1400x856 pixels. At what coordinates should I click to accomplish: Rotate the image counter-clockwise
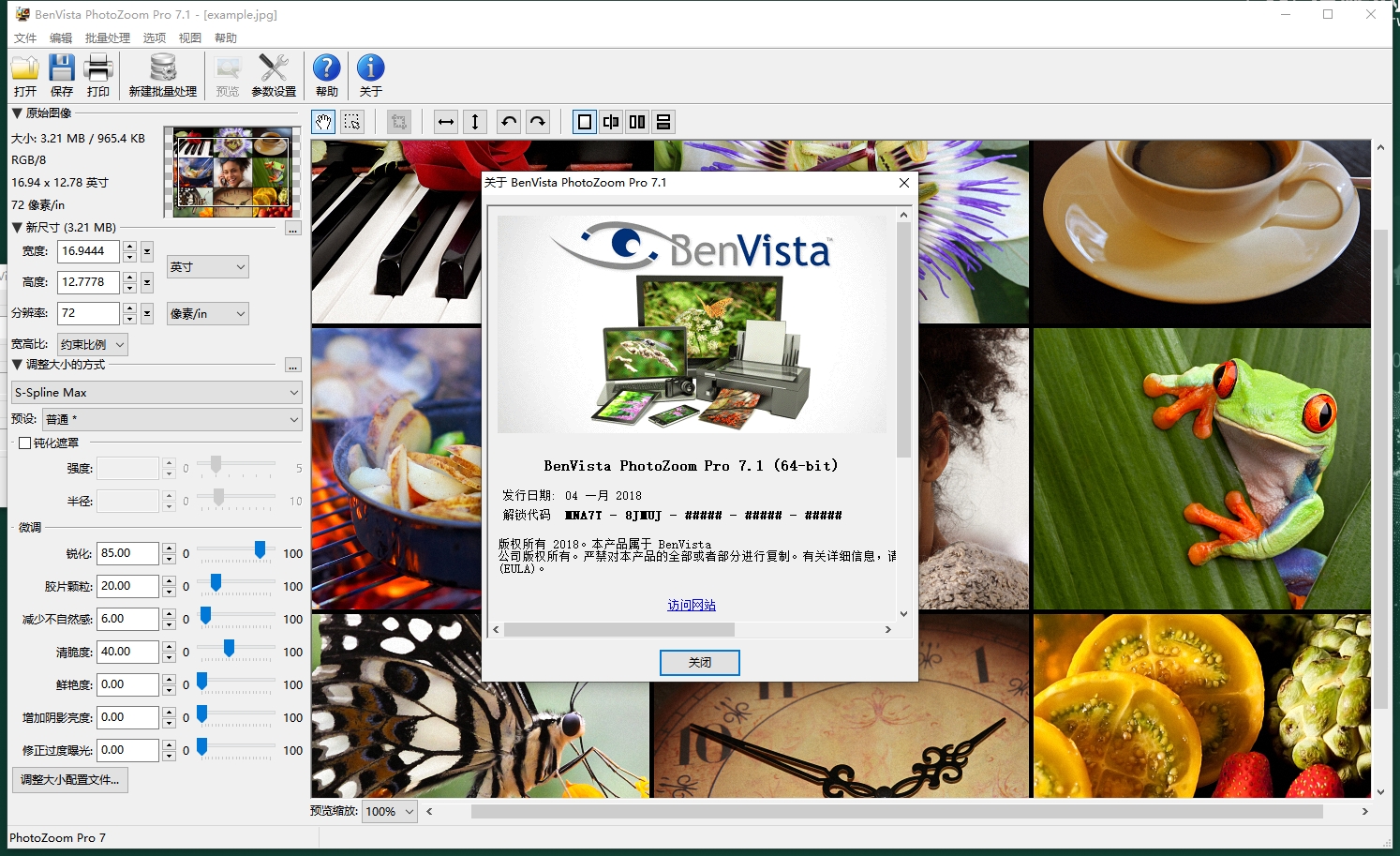(508, 121)
